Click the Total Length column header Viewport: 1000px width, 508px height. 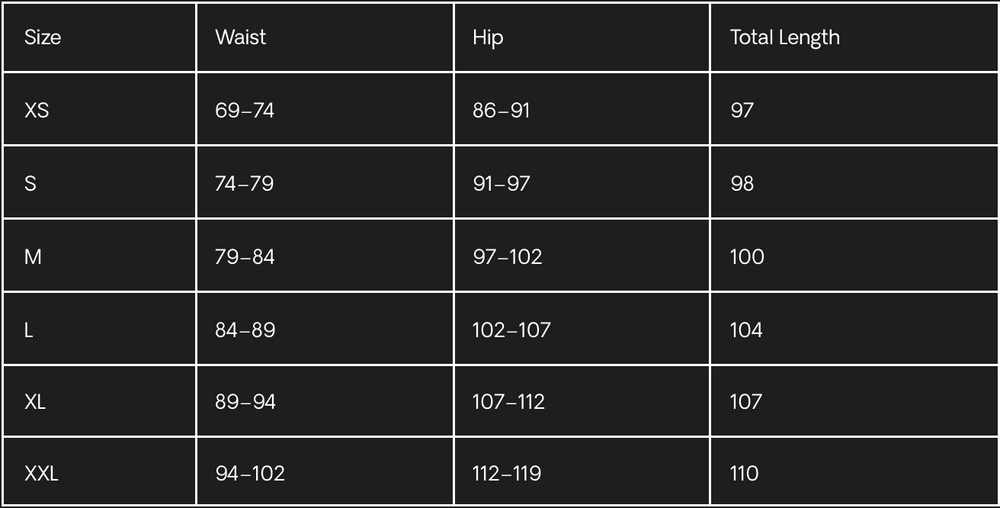pyautogui.click(x=785, y=38)
